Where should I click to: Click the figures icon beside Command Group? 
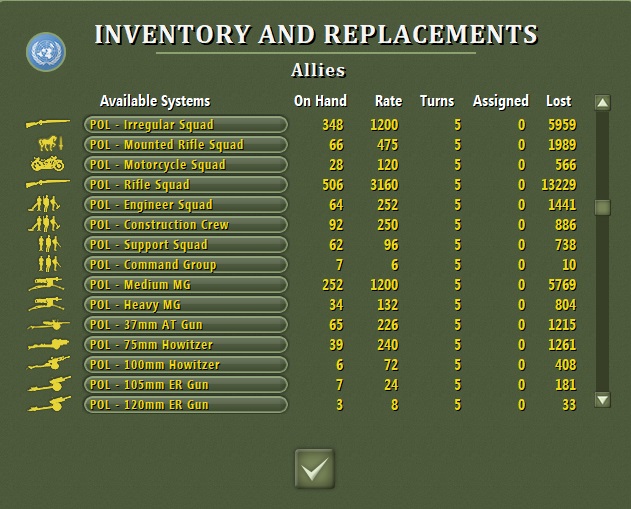click(x=49, y=264)
